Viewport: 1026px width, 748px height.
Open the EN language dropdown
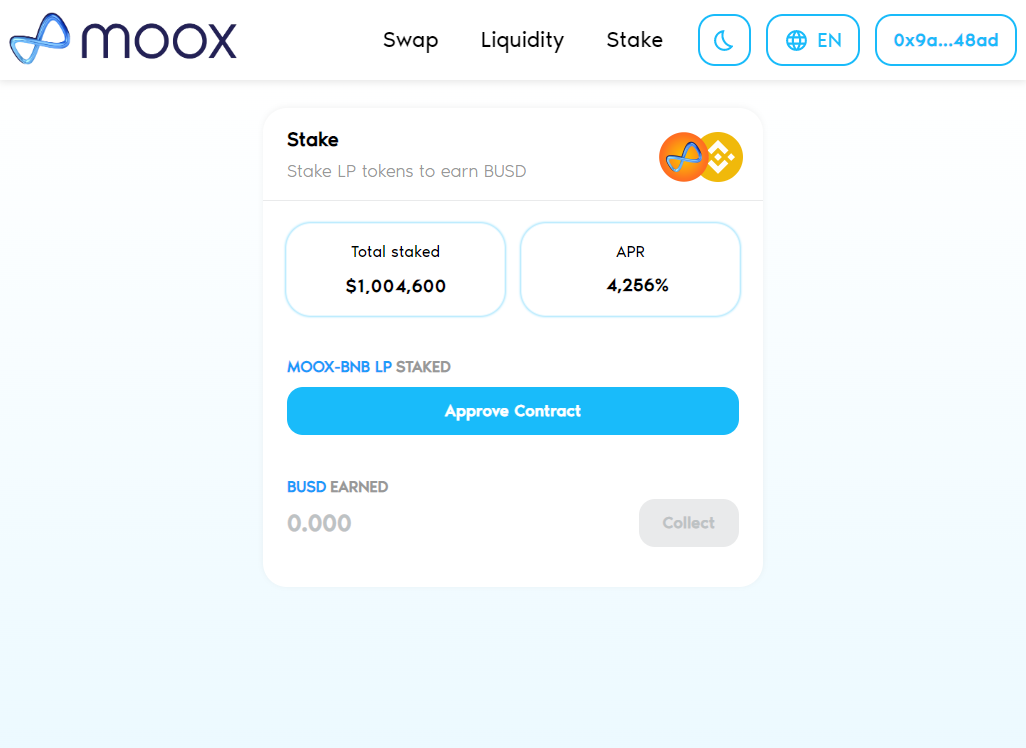813,40
